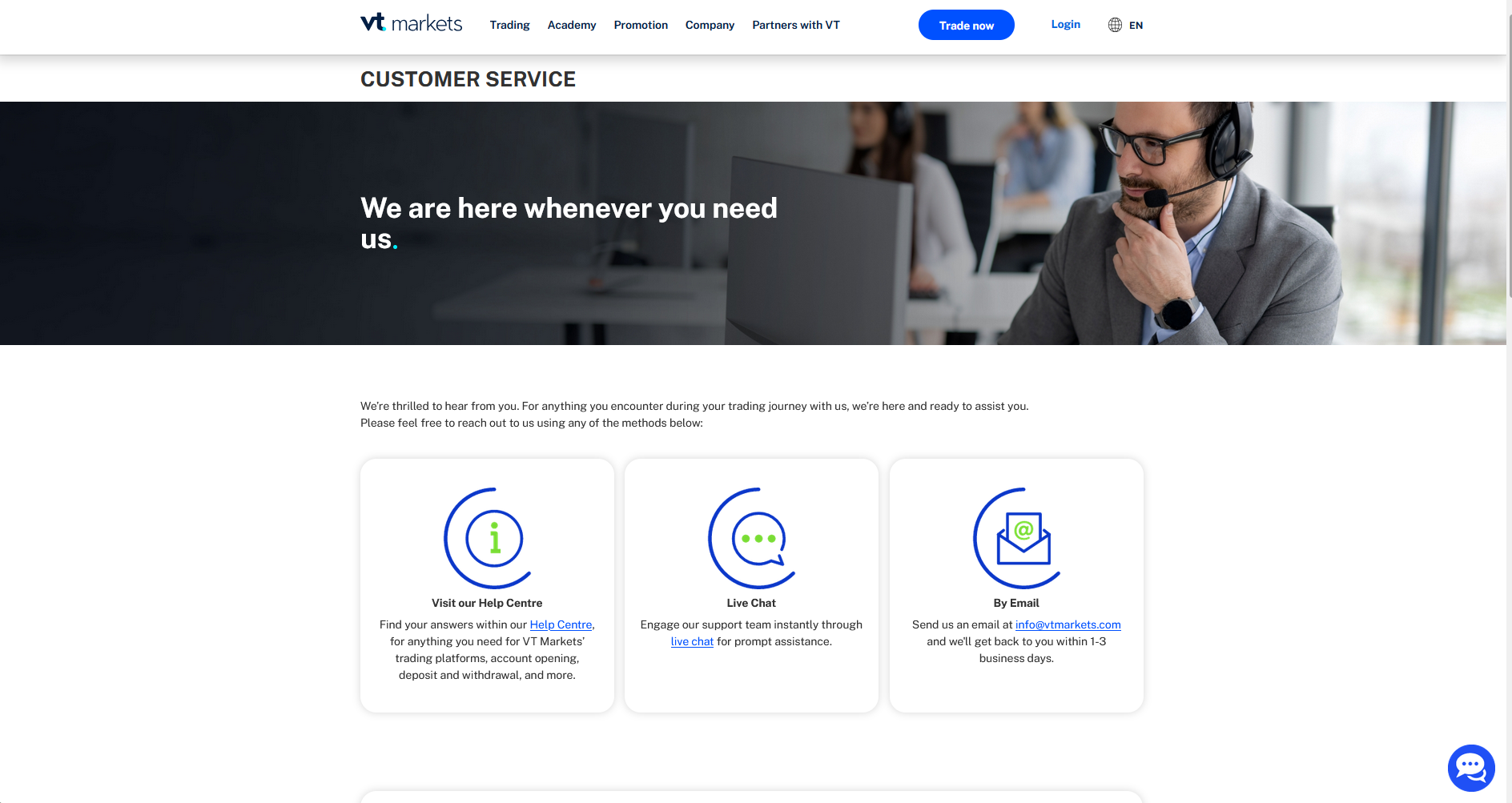
Task: Click the 'Live Chat' card title
Action: point(751,603)
